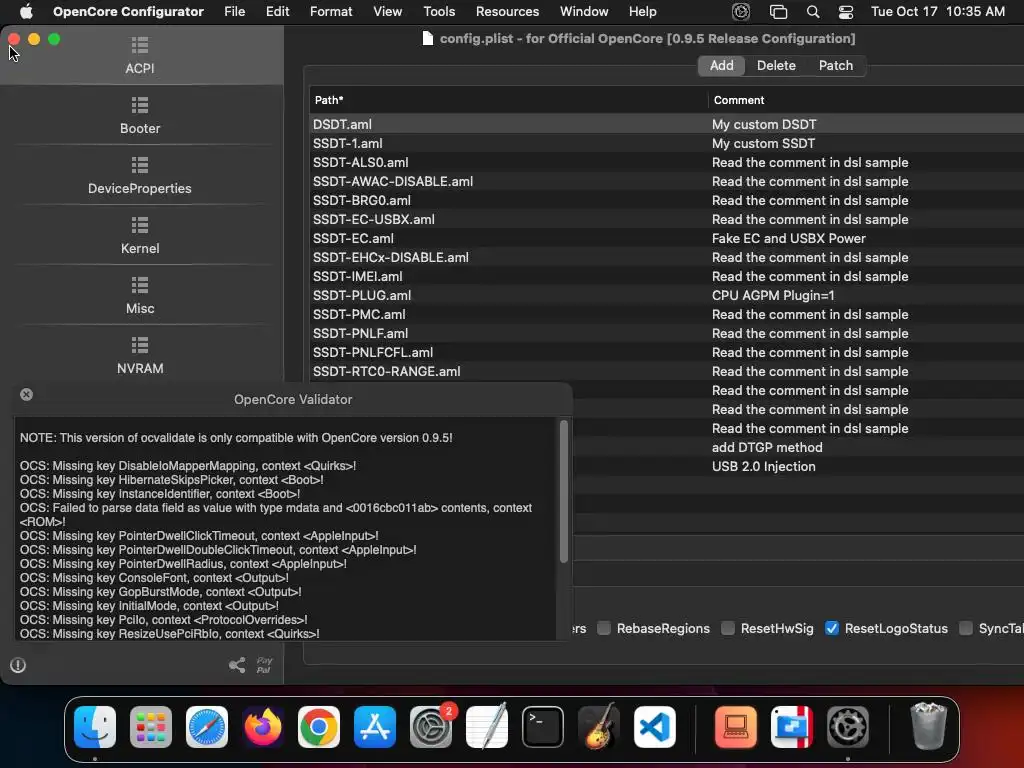Launch Safari from the Dock
Screen dimensions: 1024x768
click(207, 727)
